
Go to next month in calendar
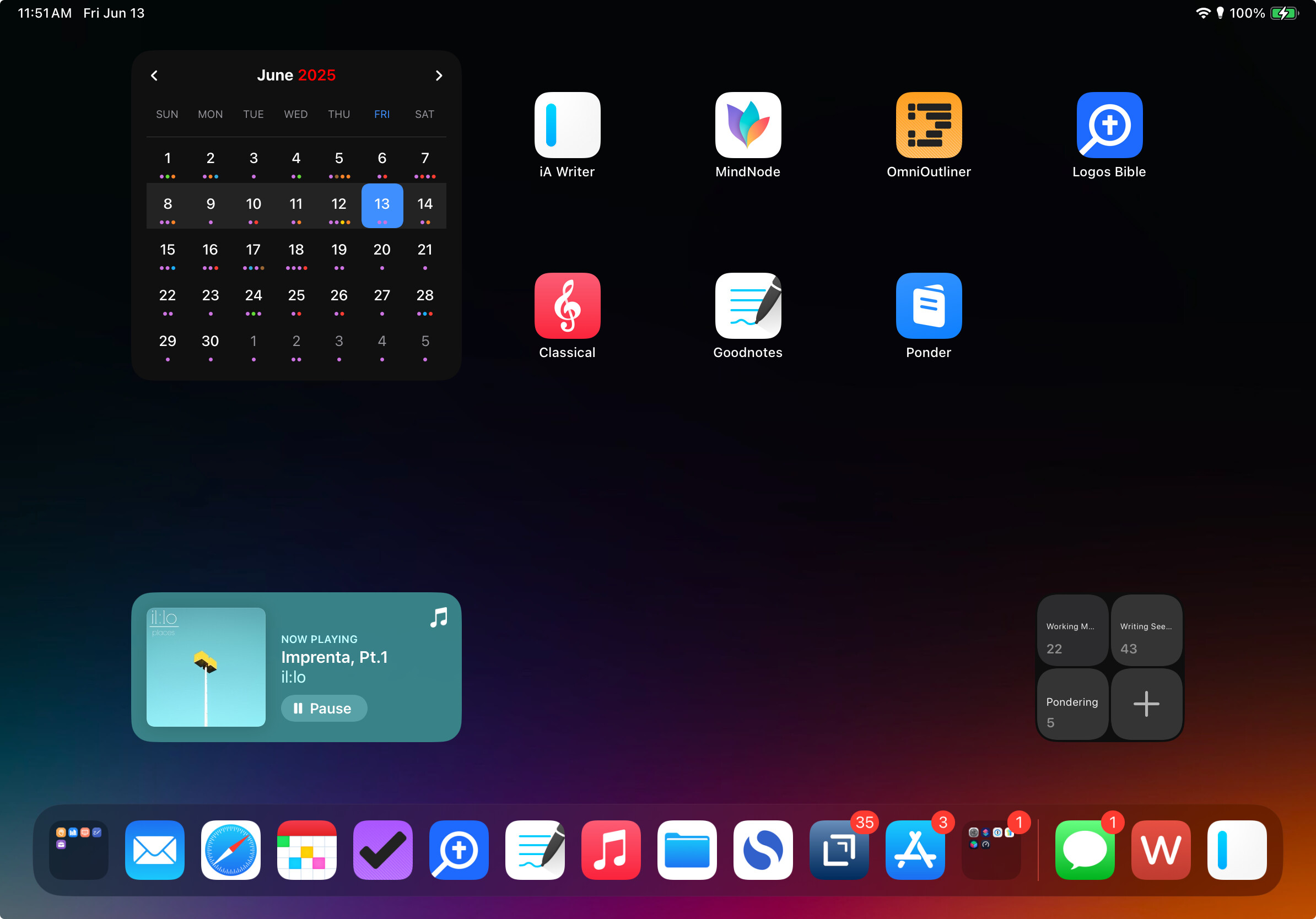tap(439, 75)
